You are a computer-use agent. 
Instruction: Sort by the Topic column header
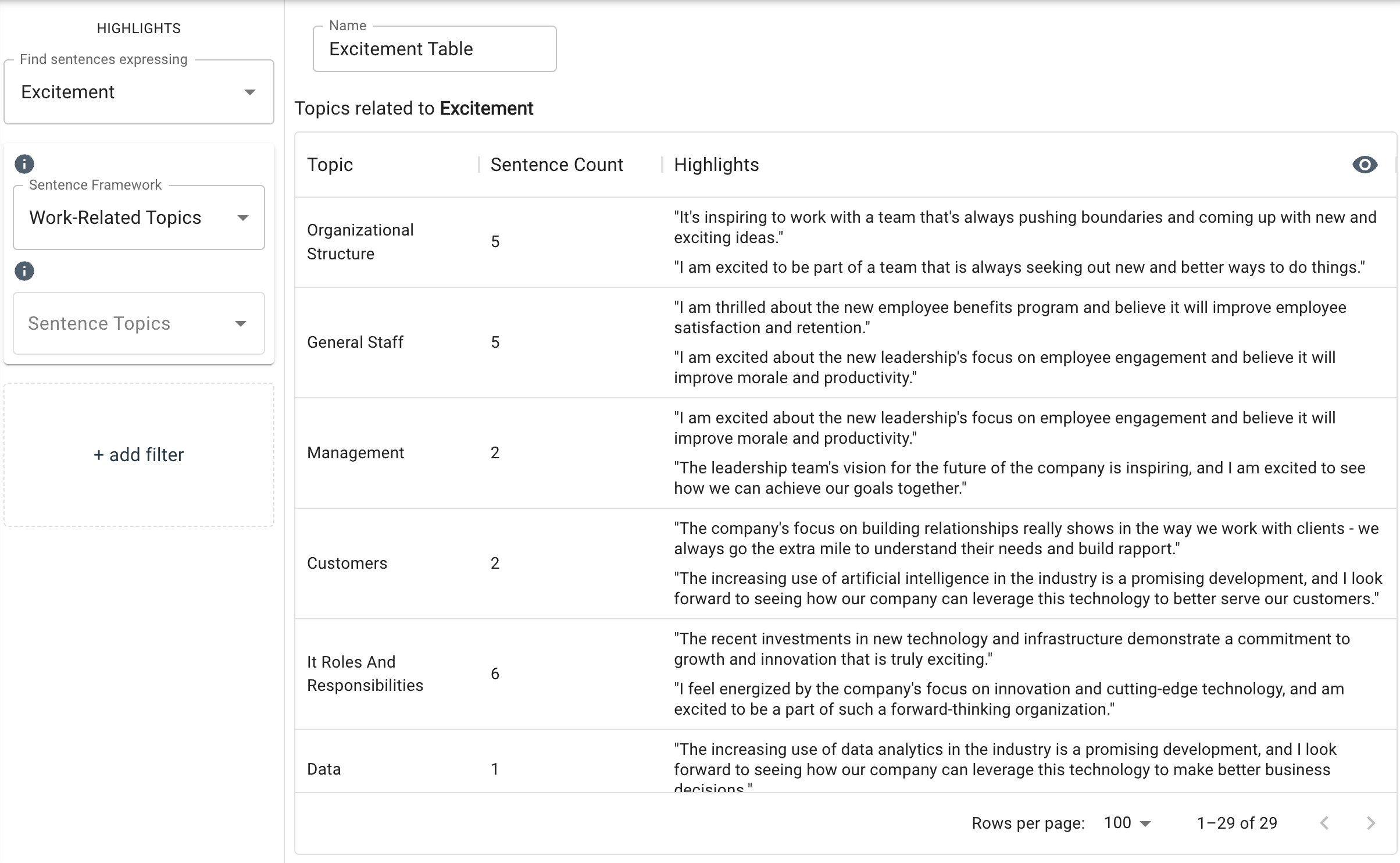[x=330, y=165]
